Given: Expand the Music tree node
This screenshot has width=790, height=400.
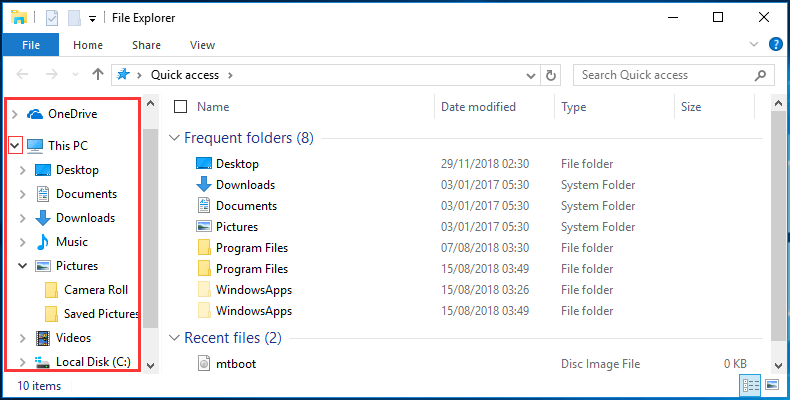Looking at the screenshot, I should click(23, 242).
